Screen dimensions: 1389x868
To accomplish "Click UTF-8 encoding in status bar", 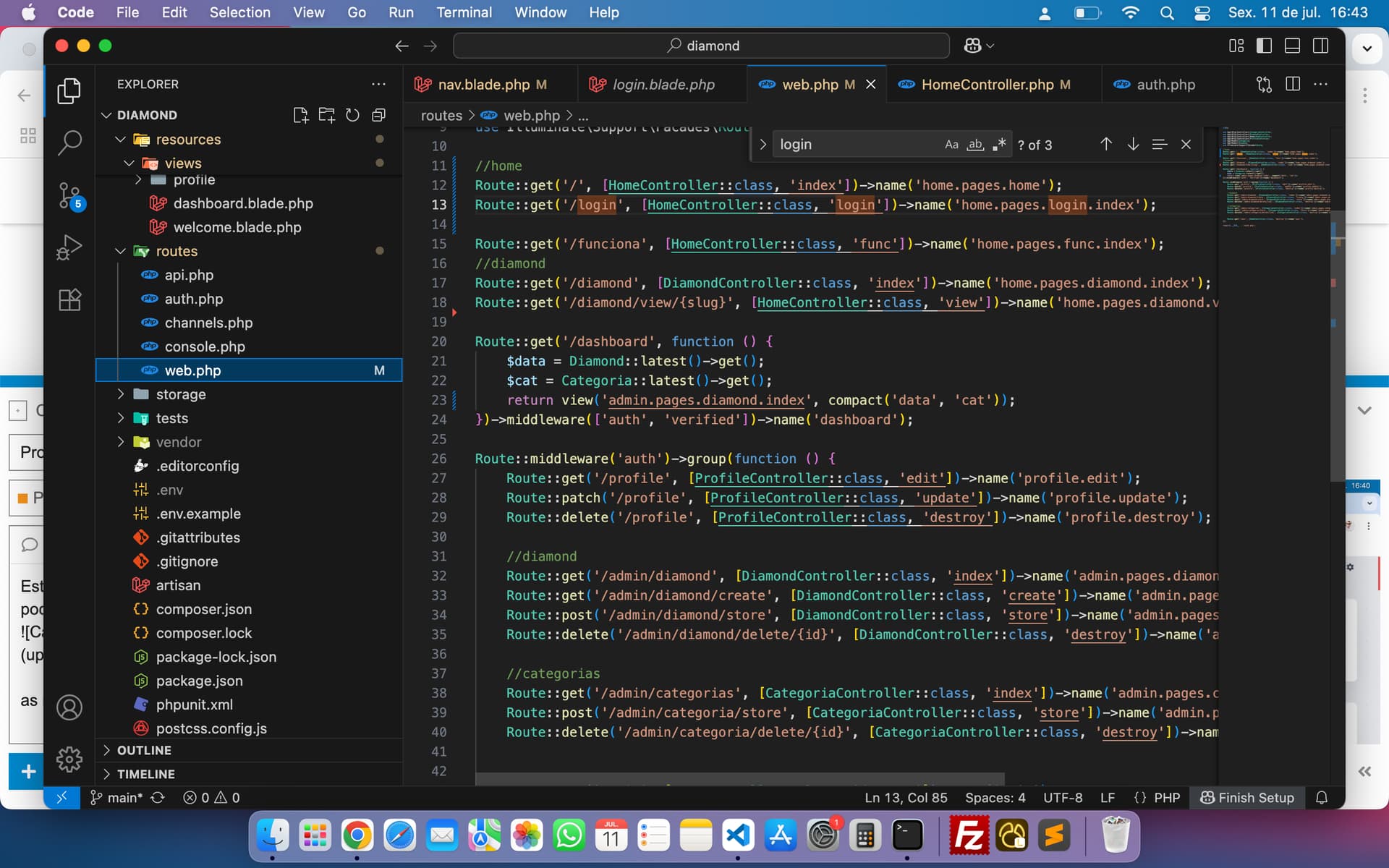I will tap(1063, 797).
